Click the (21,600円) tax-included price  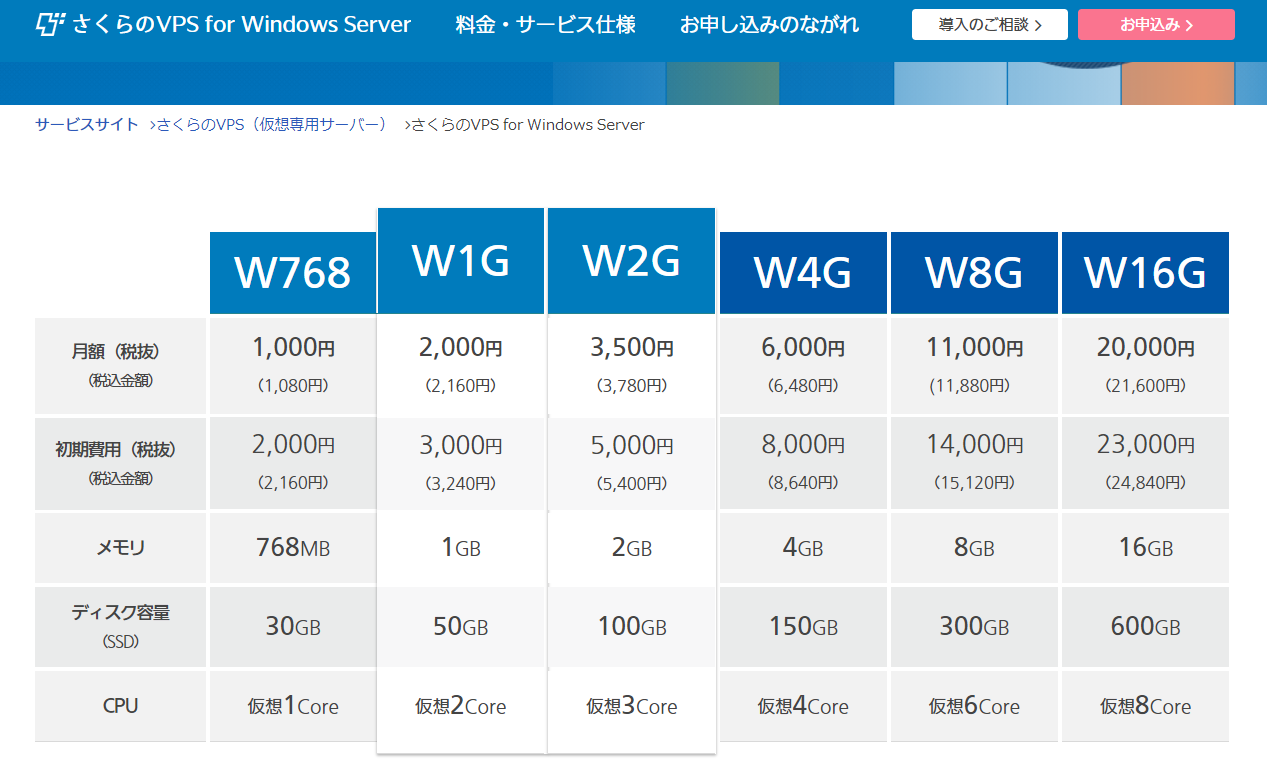[1146, 385]
